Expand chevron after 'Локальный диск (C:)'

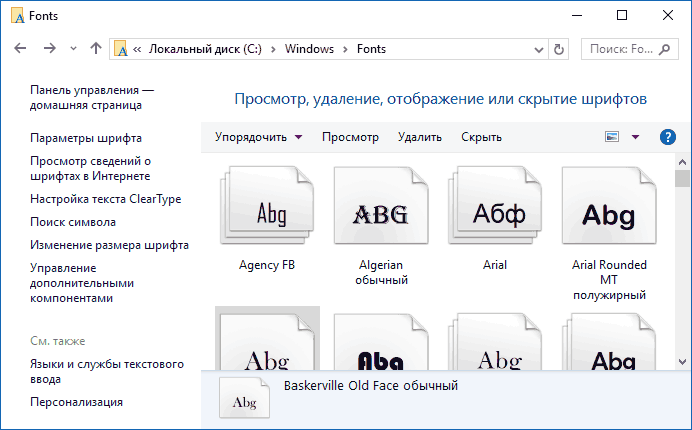click(x=274, y=49)
